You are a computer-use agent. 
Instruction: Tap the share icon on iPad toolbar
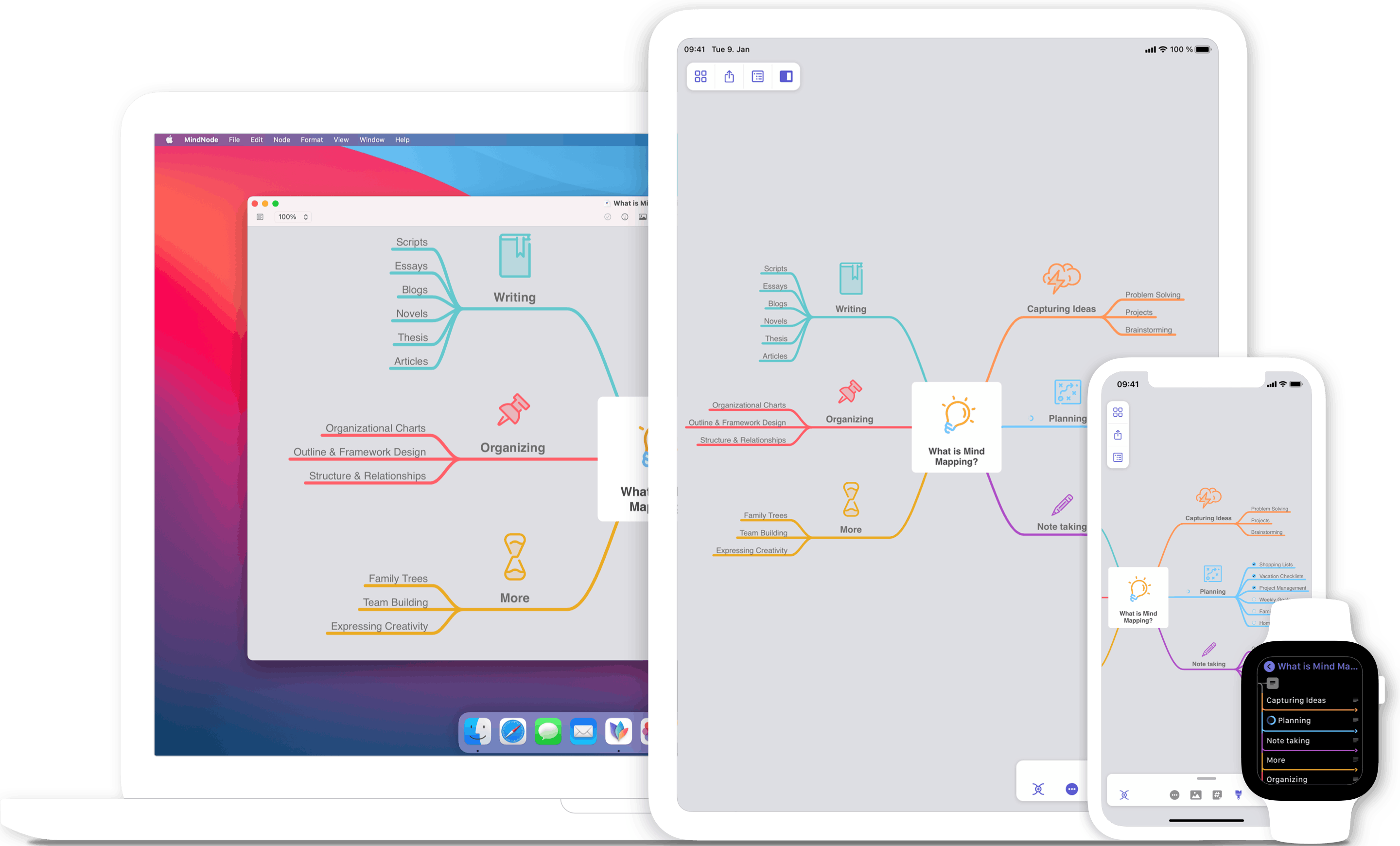point(729,76)
